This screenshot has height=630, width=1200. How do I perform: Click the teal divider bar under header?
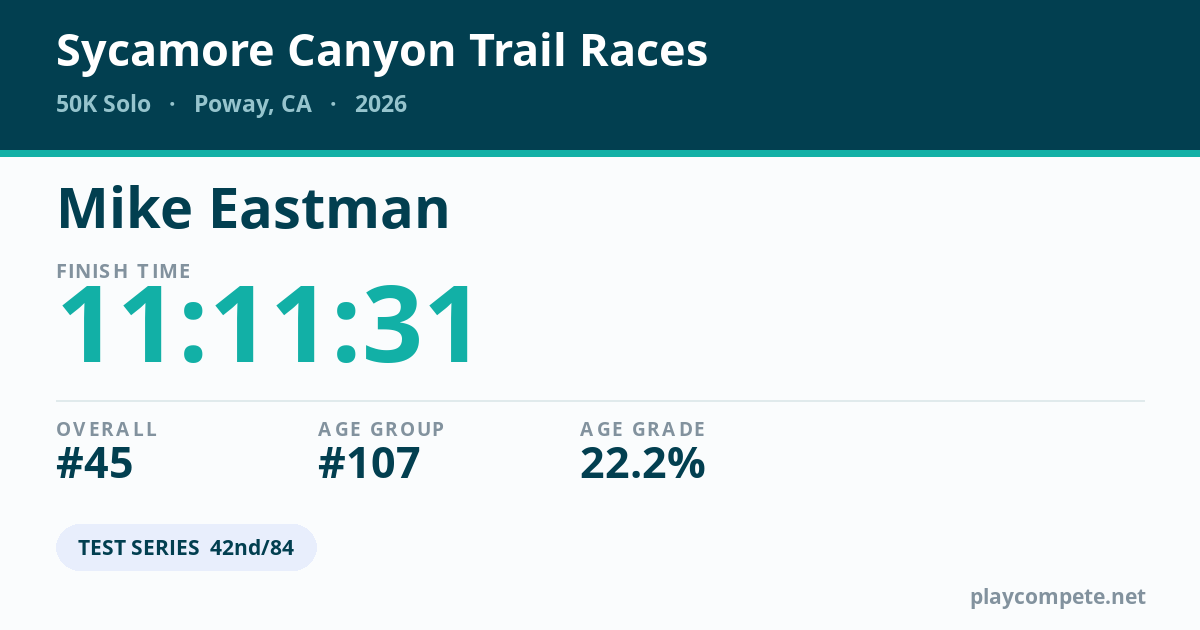click(600, 154)
